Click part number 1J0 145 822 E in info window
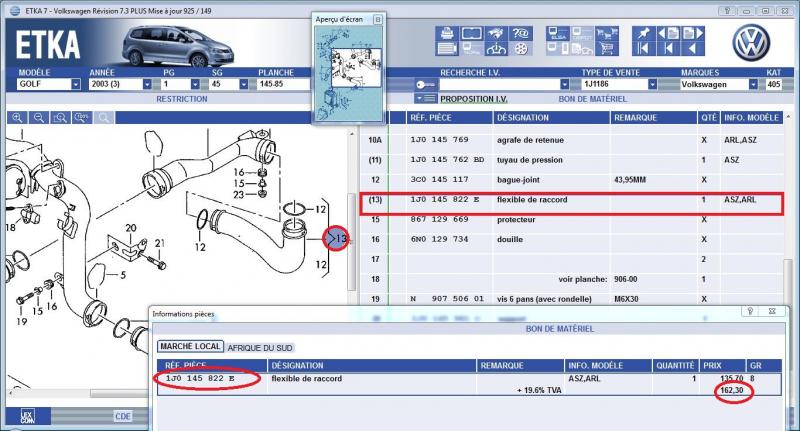 [200, 378]
